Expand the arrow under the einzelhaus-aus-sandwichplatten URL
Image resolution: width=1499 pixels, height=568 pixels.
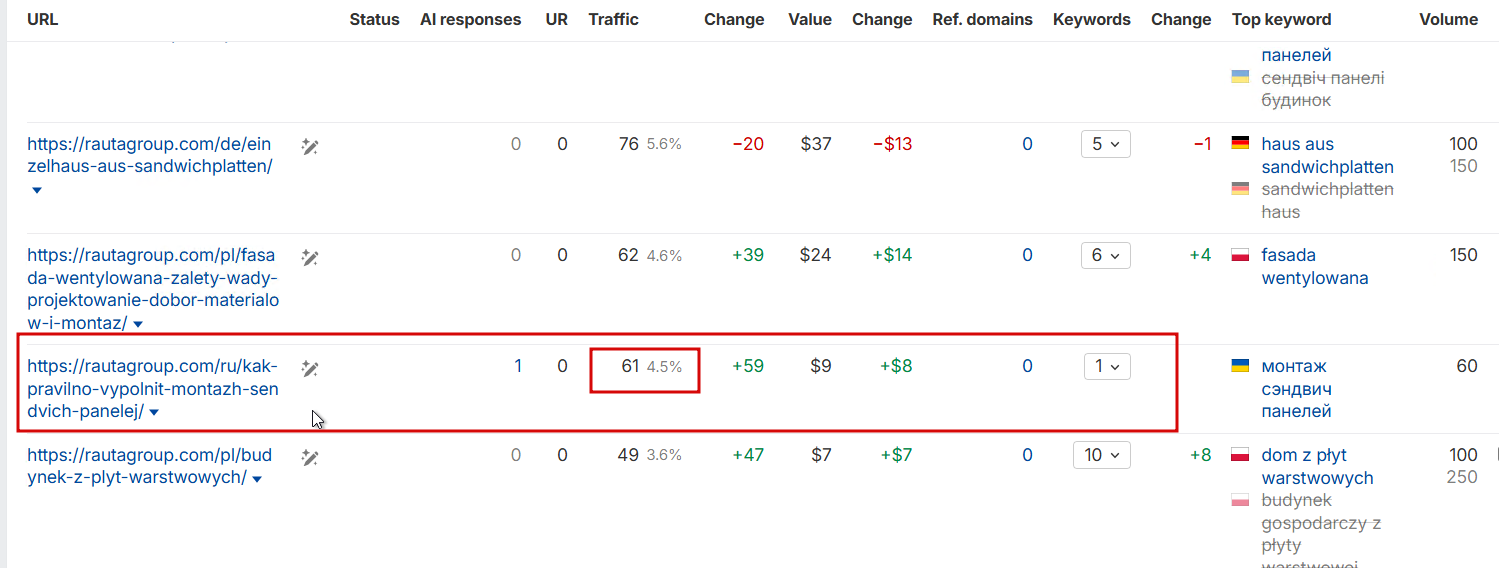(37, 190)
